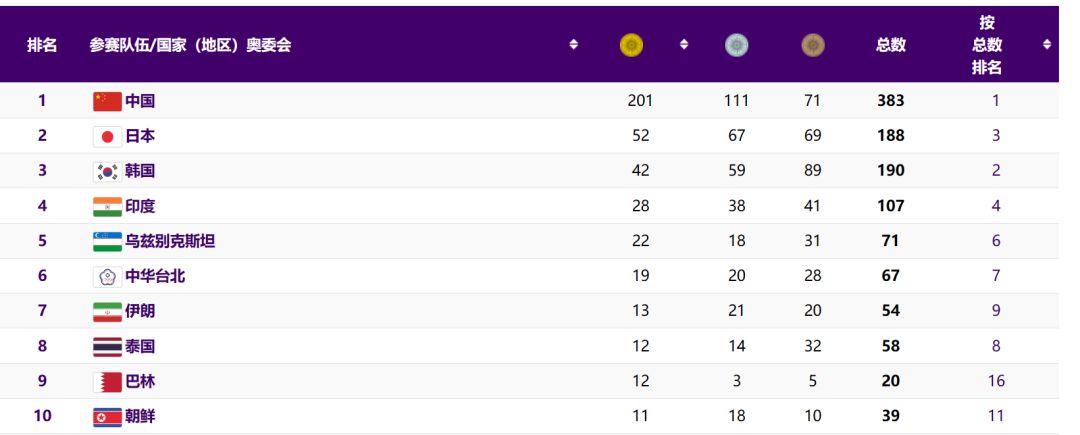The height and width of the screenshot is (435, 1080).
Task: Click the bronze medal icon header
Action: (x=813, y=45)
